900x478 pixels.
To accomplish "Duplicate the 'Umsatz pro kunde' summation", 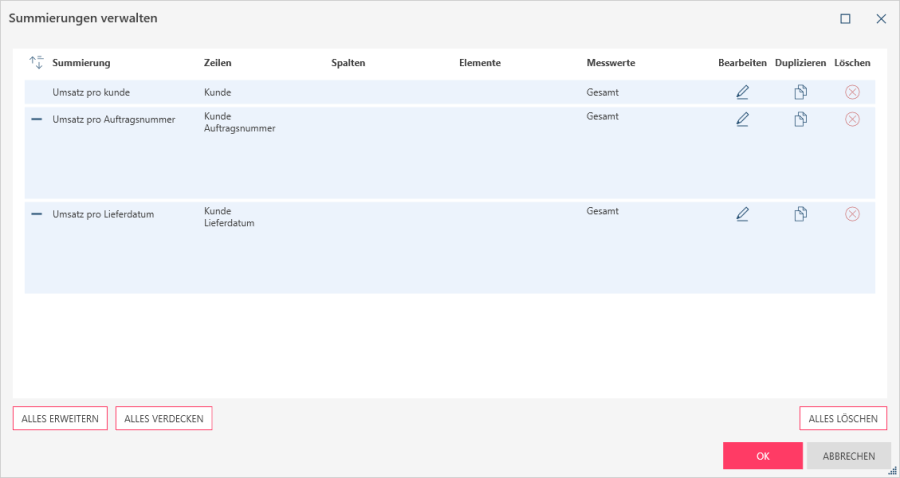I will pos(800,92).
